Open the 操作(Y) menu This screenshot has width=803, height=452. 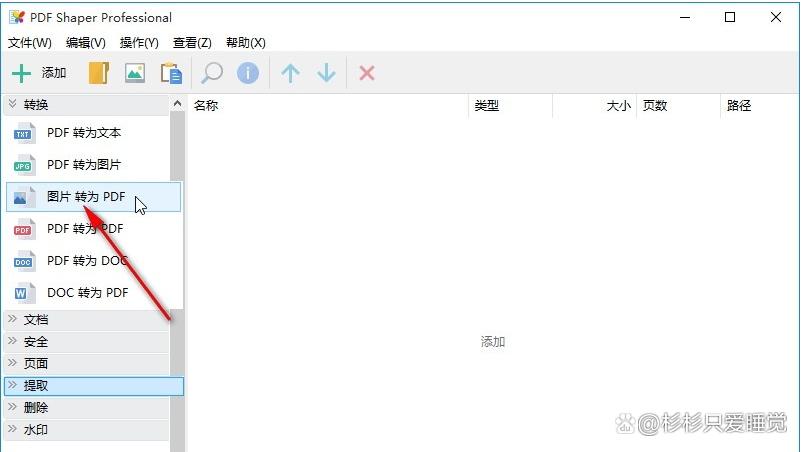pos(139,42)
